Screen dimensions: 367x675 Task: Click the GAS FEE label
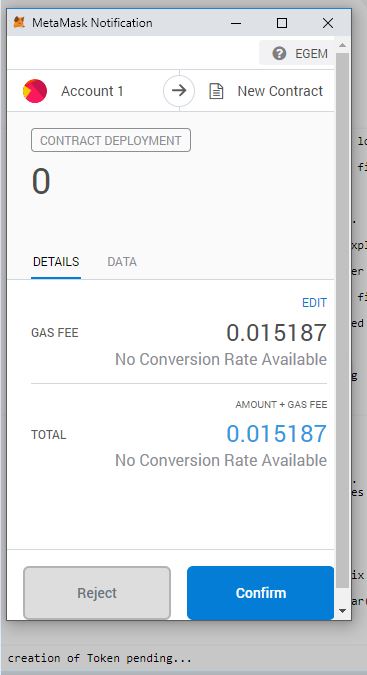click(x=55, y=333)
